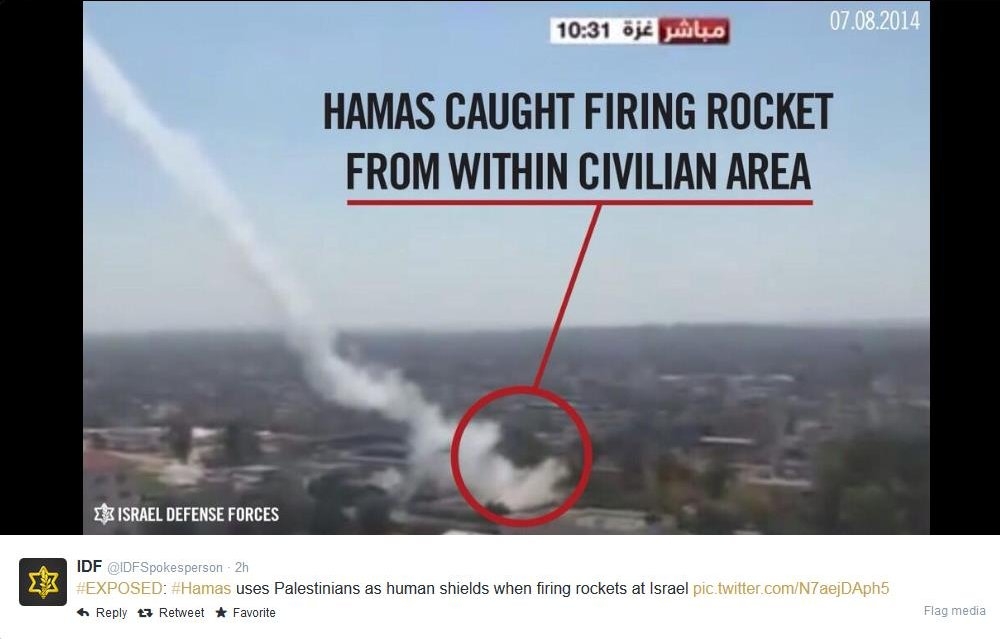This screenshot has width=1000, height=639.
Task: Click the red live broadcast badge
Action: 693,31
